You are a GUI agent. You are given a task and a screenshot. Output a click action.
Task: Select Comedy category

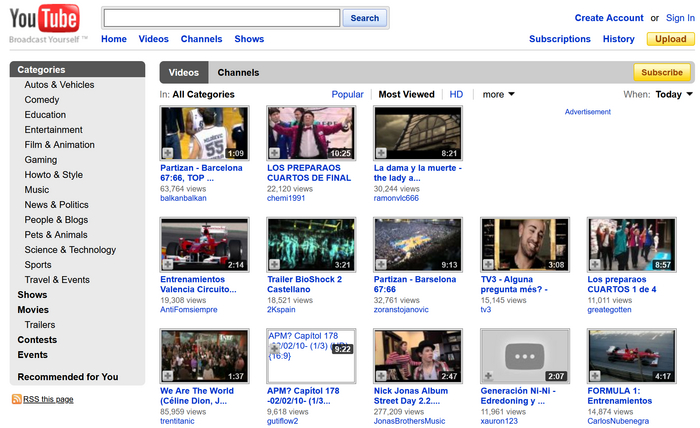click(x=42, y=100)
